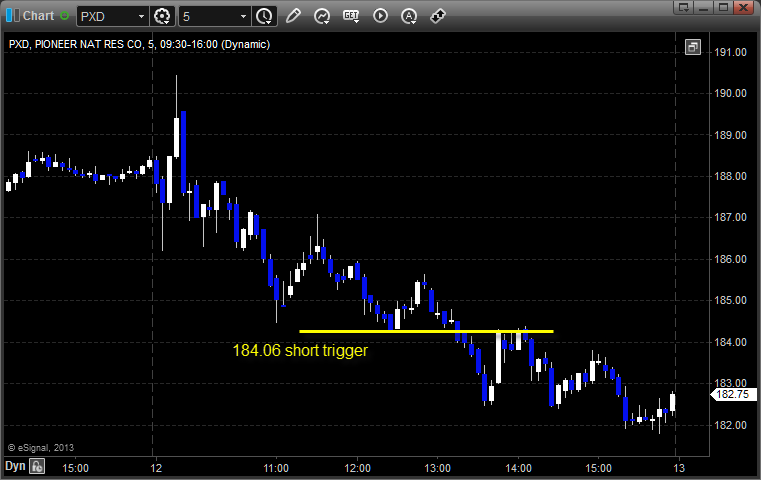Open the GET tools menu
The width and height of the screenshot is (761, 480).
click(351, 16)
